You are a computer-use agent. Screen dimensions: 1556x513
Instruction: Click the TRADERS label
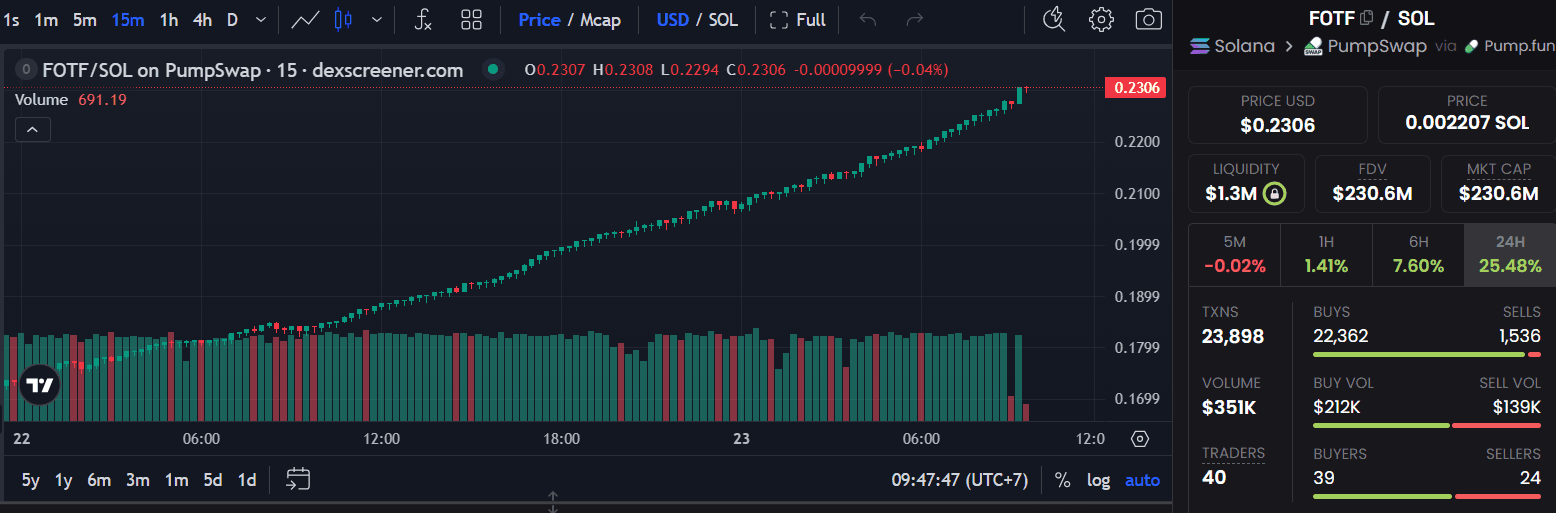1233,454
